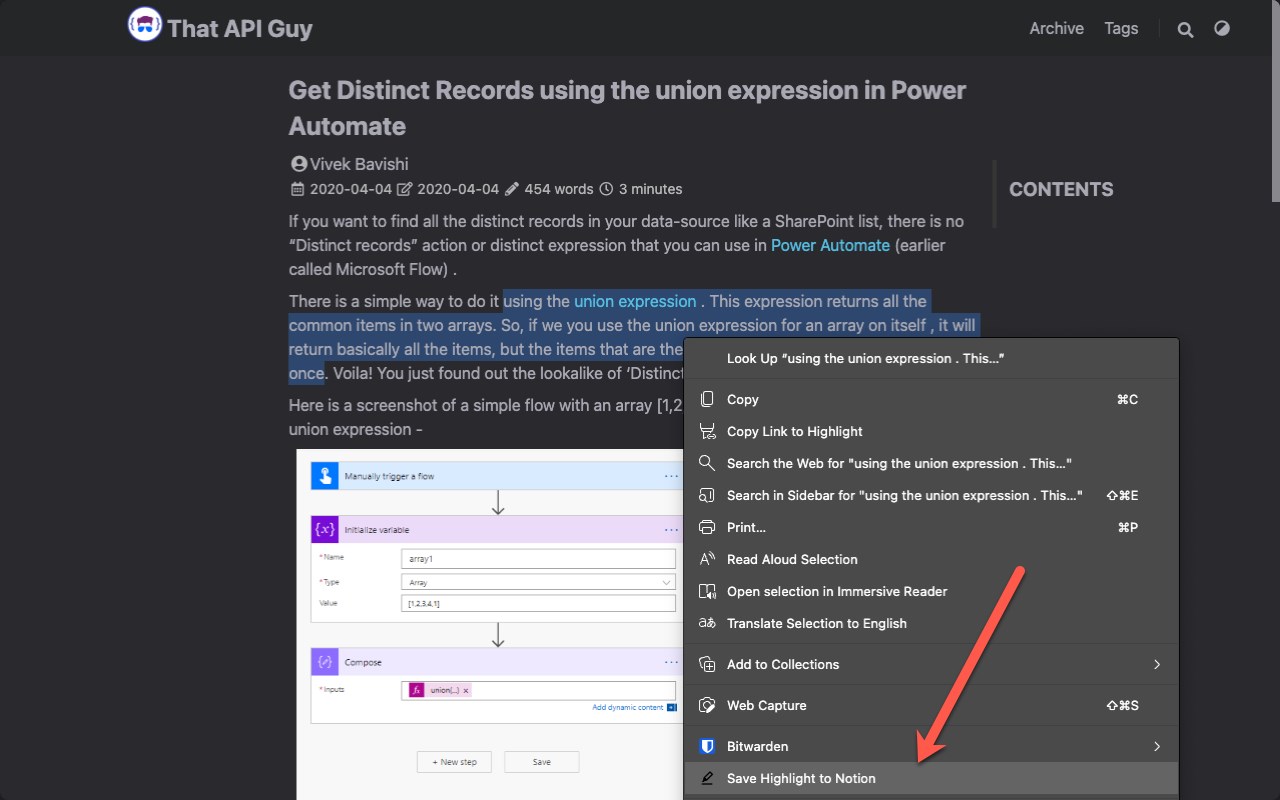Click the Name field containing array1
The width and height of the screenshot is (1280, 800).
[538, 559]
